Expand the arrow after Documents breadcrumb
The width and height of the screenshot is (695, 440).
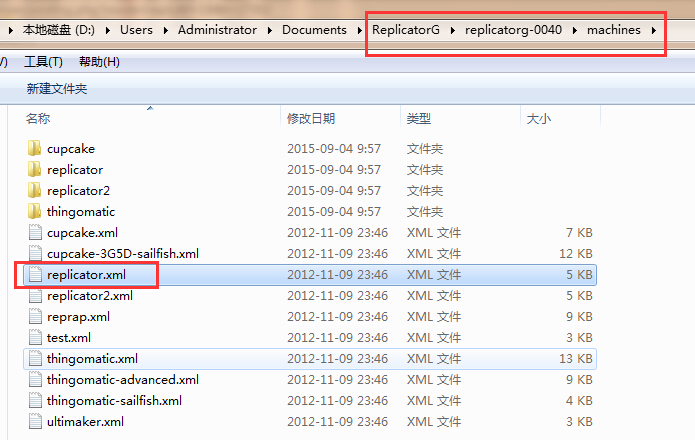coord(359,30)
